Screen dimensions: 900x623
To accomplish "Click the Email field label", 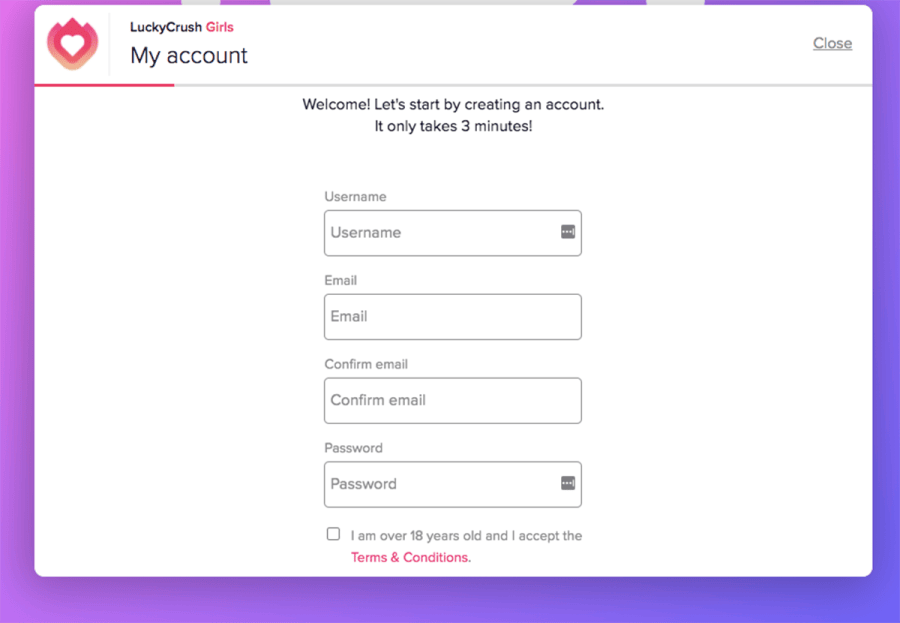I will click(341, 280).
